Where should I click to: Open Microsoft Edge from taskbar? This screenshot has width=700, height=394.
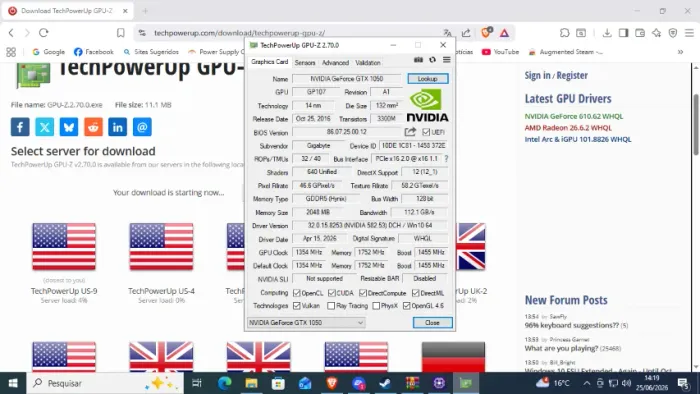(x=225, y=383)
